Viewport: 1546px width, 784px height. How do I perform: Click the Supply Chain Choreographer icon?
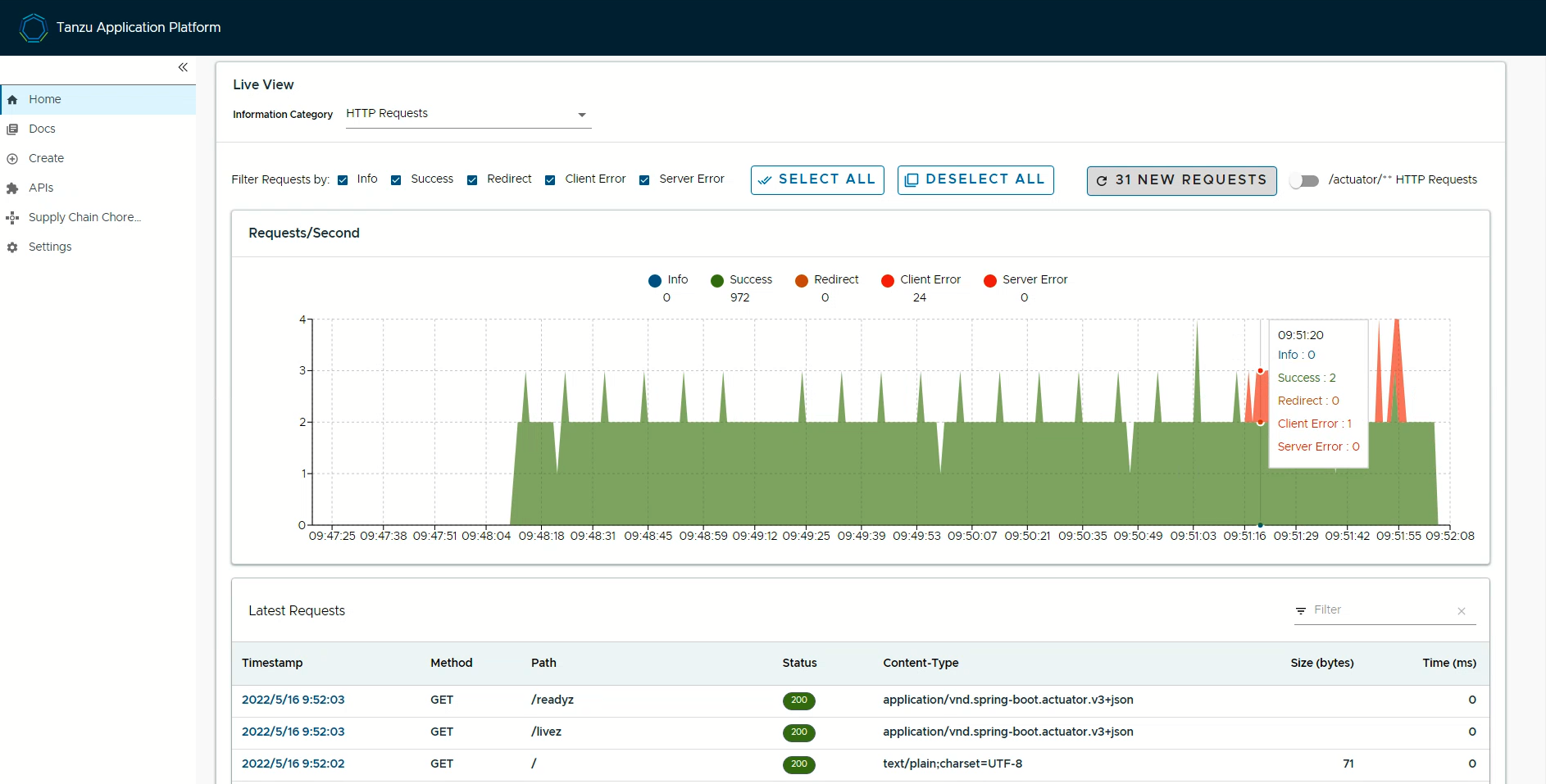pos(12,218)
